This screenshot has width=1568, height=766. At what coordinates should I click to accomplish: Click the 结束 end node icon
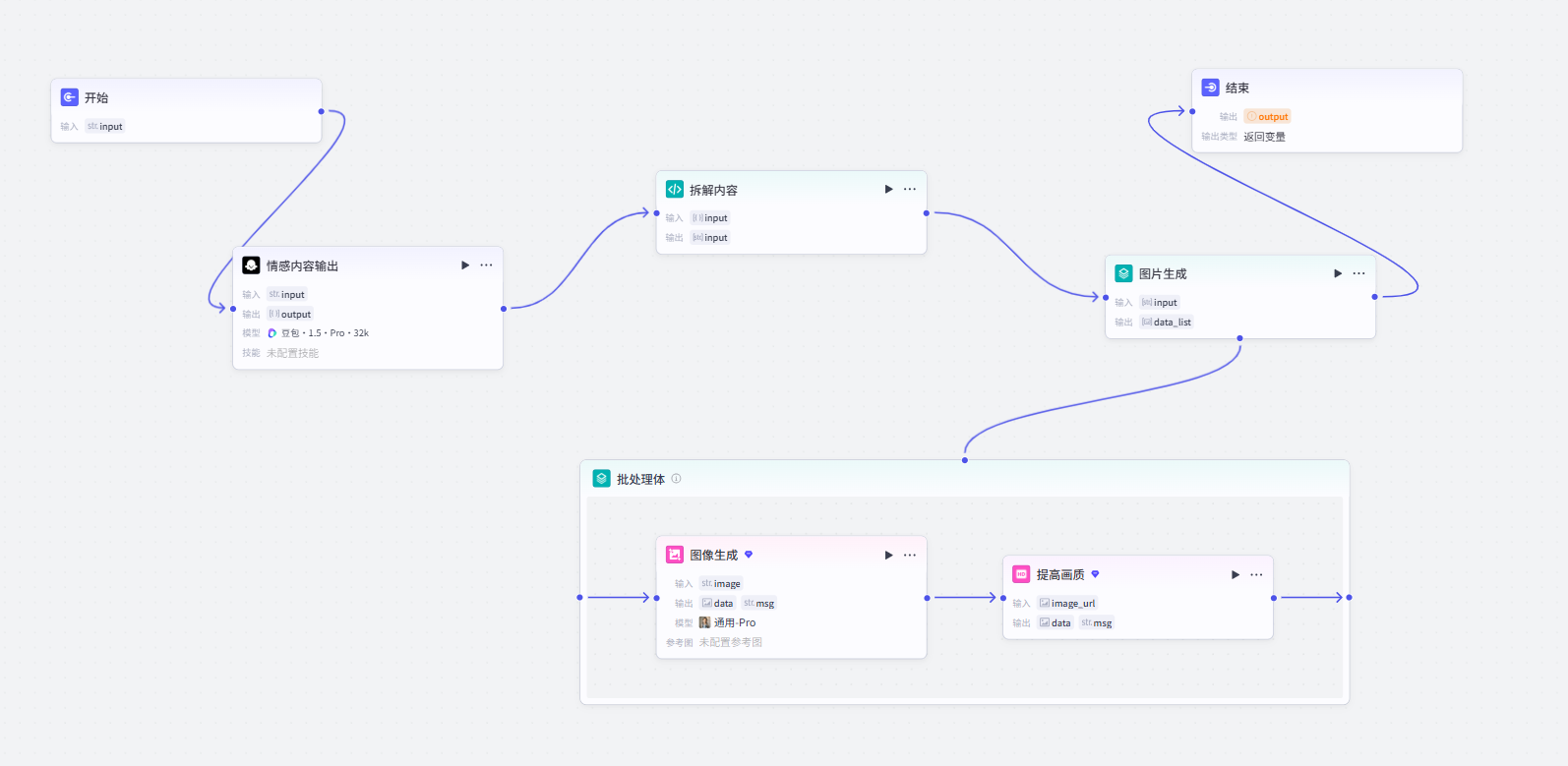[x=1211, y=88]
